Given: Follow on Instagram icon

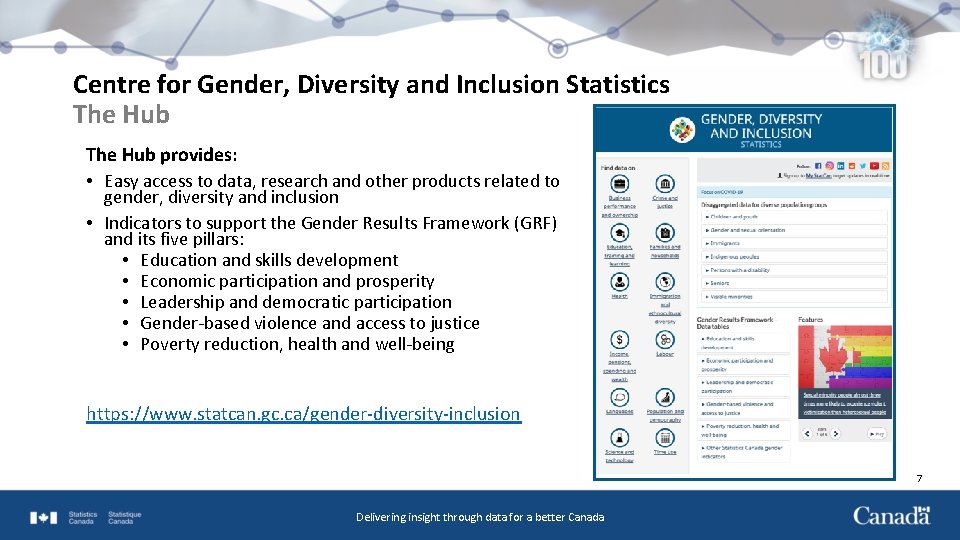Looking at the screenshot, I should 830,166.
